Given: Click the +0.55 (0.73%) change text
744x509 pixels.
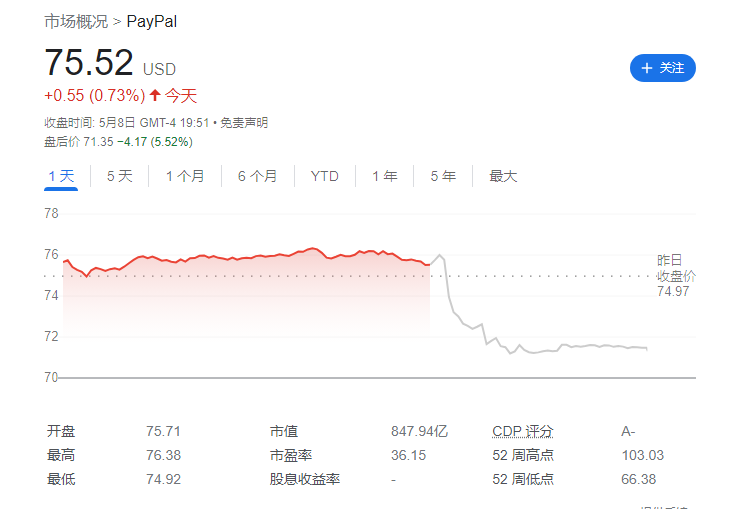Looking at the screenshot, I should coord(94,95).
